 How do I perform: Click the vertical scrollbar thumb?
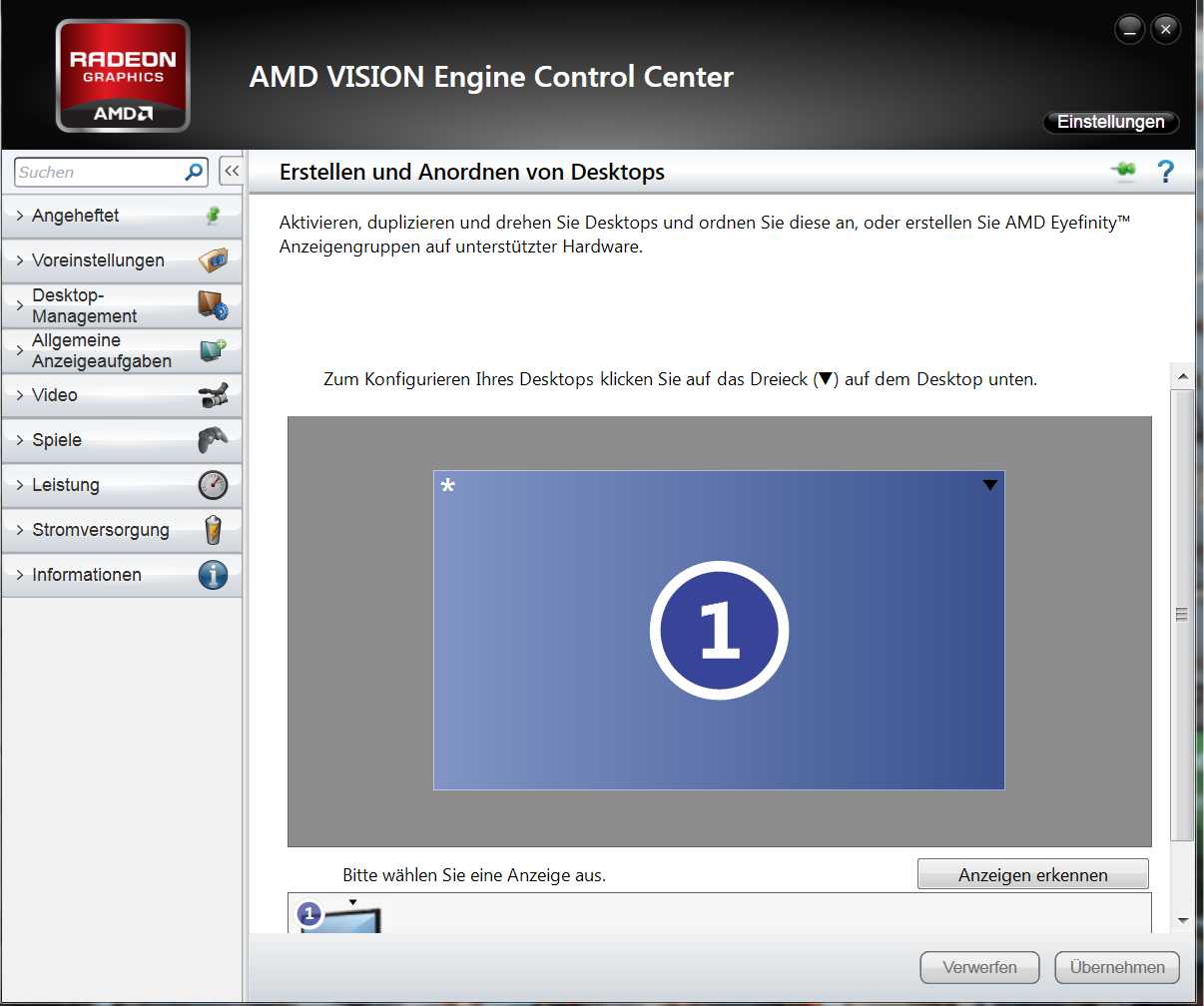point(1182,615)
